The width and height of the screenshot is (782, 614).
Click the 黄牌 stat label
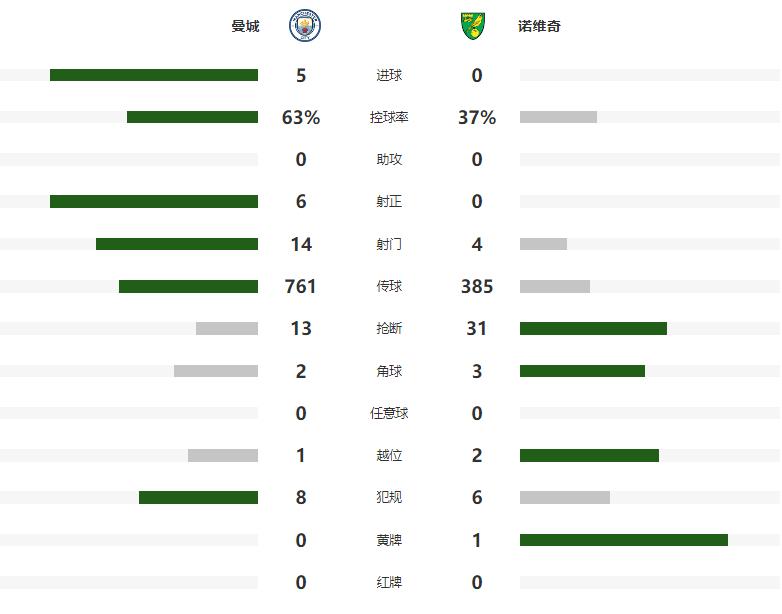click(389, 540)
